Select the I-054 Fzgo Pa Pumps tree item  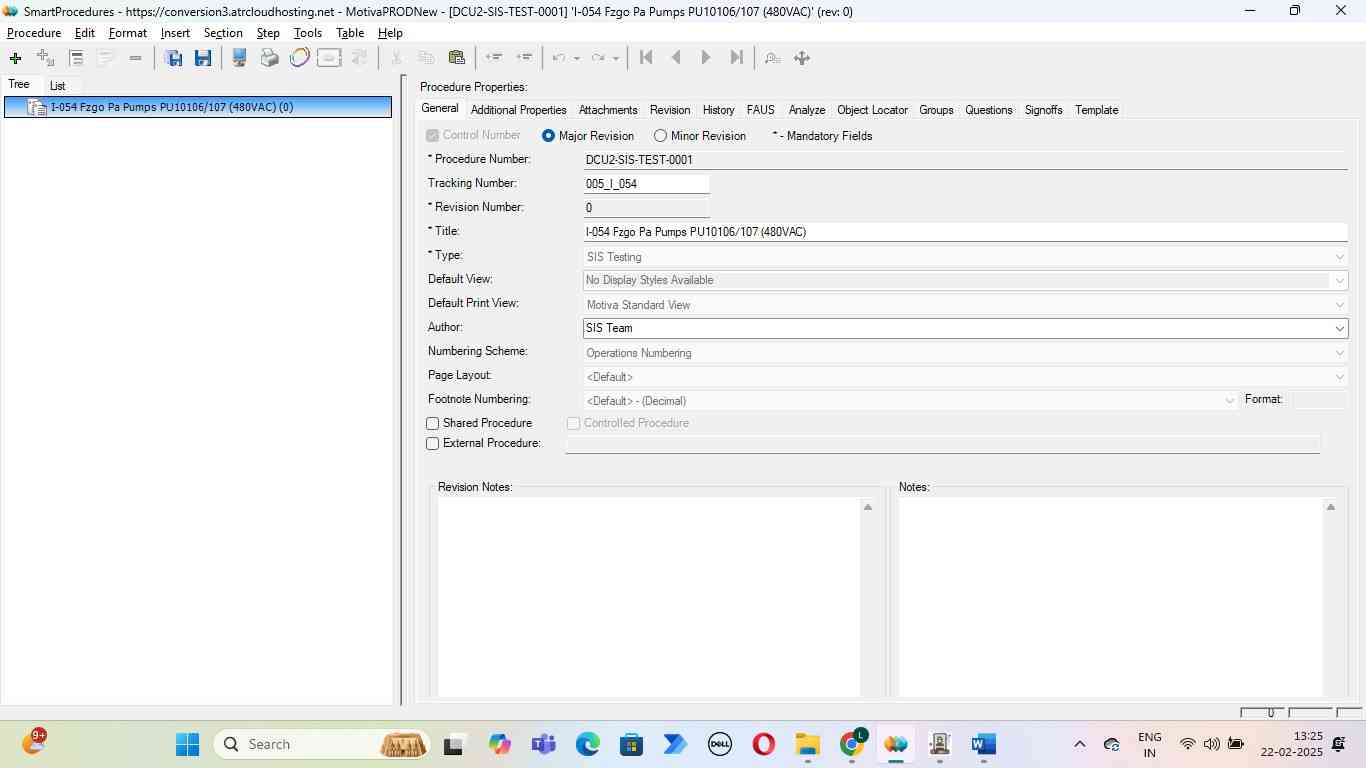pyautogui.click(x=198, y=107)
